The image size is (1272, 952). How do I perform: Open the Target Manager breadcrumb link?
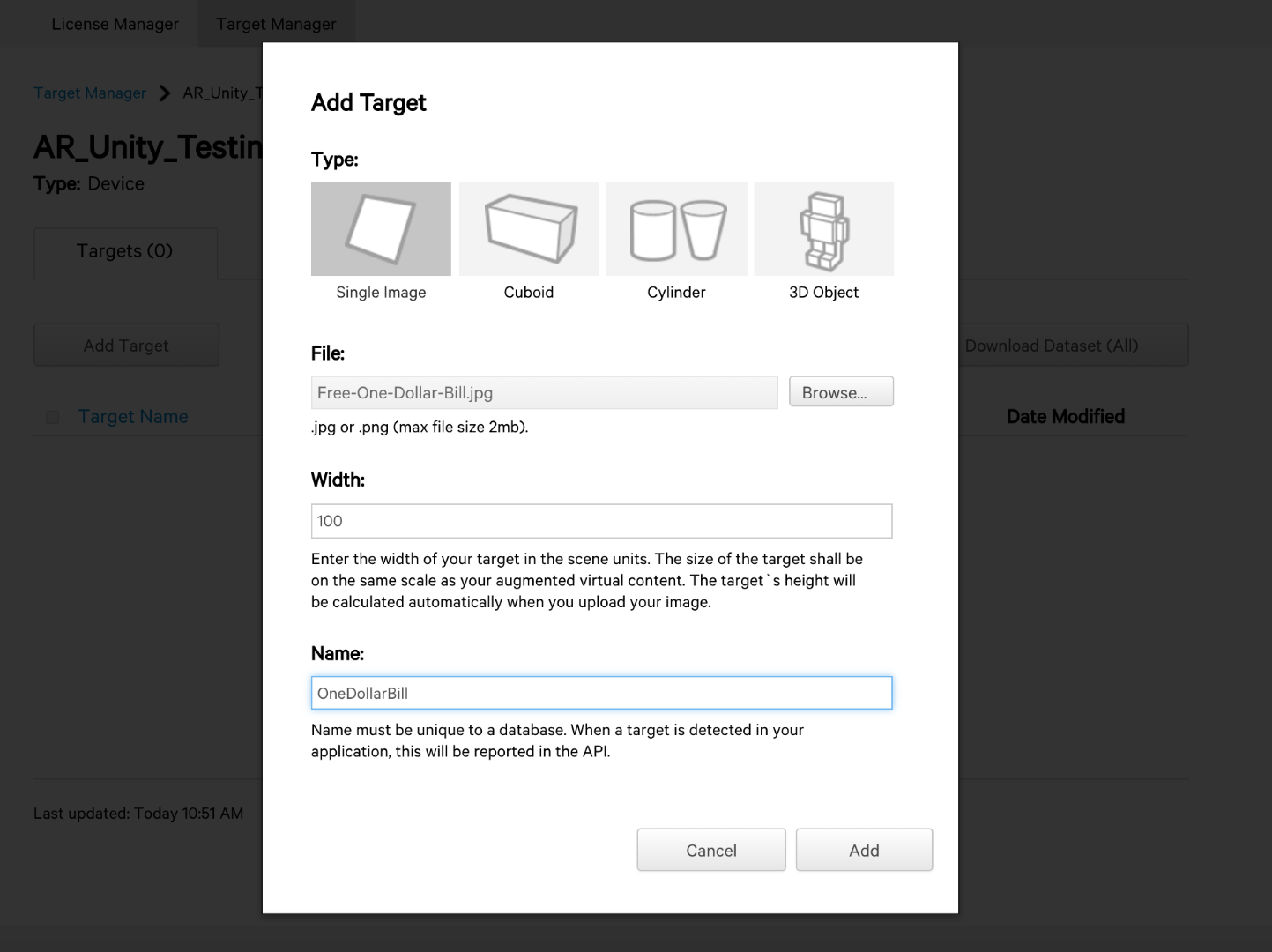click(90, 93)
